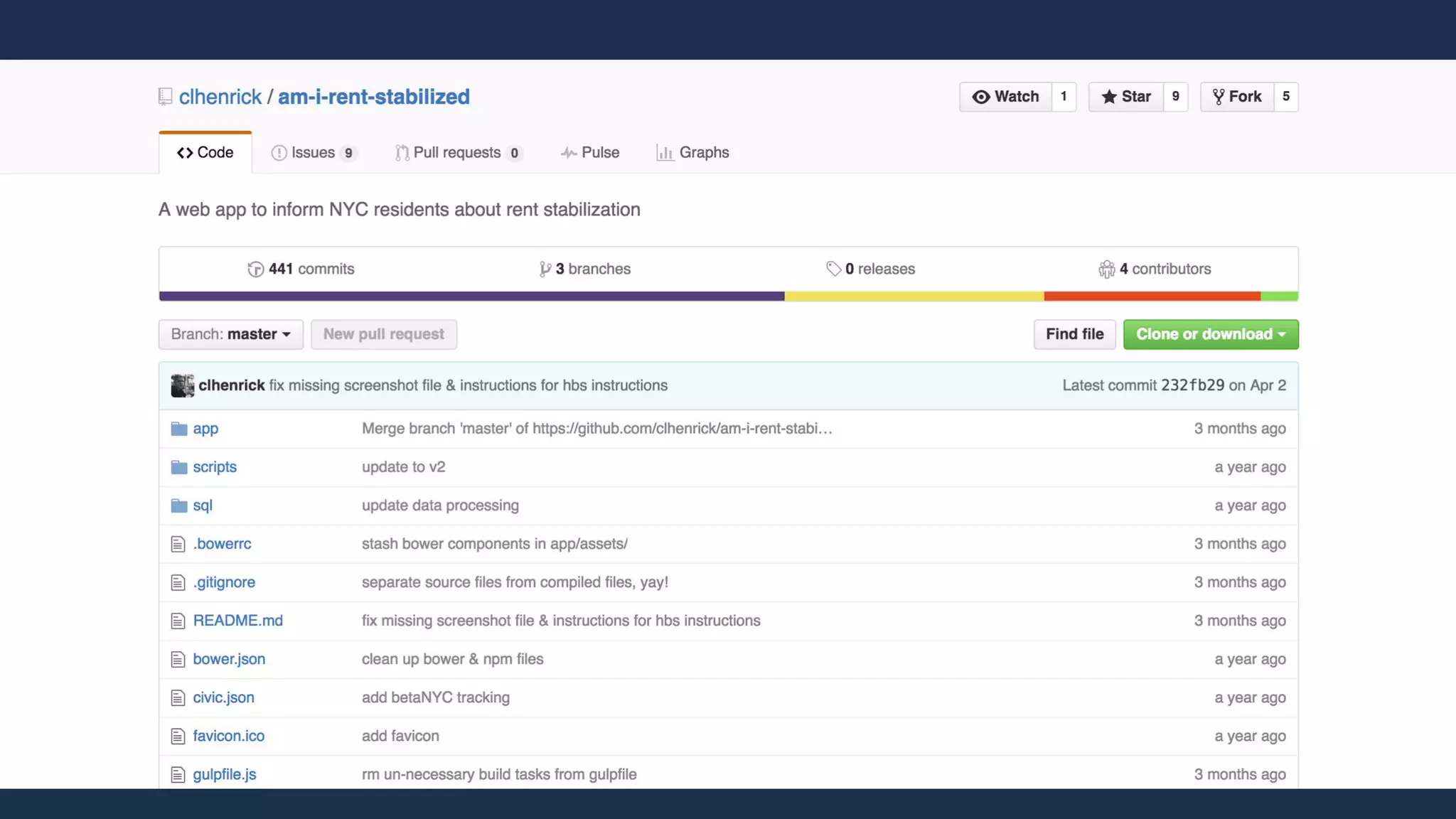Click the app folder icon
Image resolution: width=1456 pixels, height=819 pixels.
click(178, 429)
